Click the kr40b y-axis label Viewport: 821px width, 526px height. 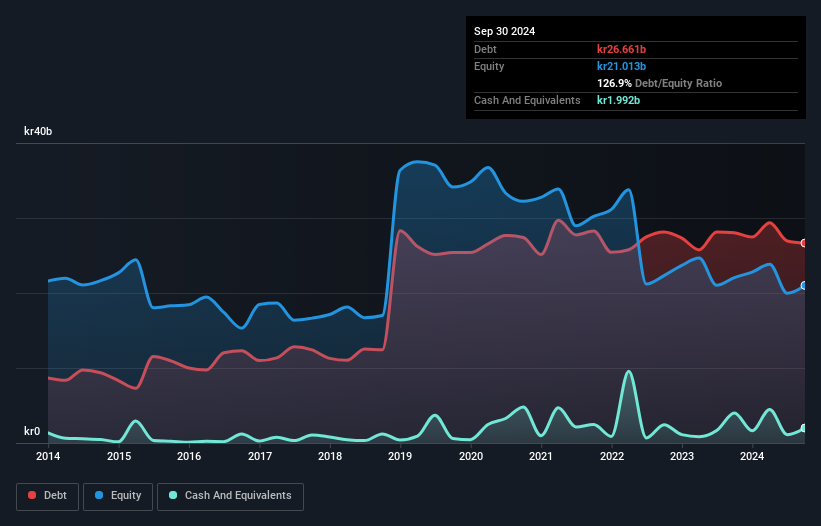(x=38, y=131)
